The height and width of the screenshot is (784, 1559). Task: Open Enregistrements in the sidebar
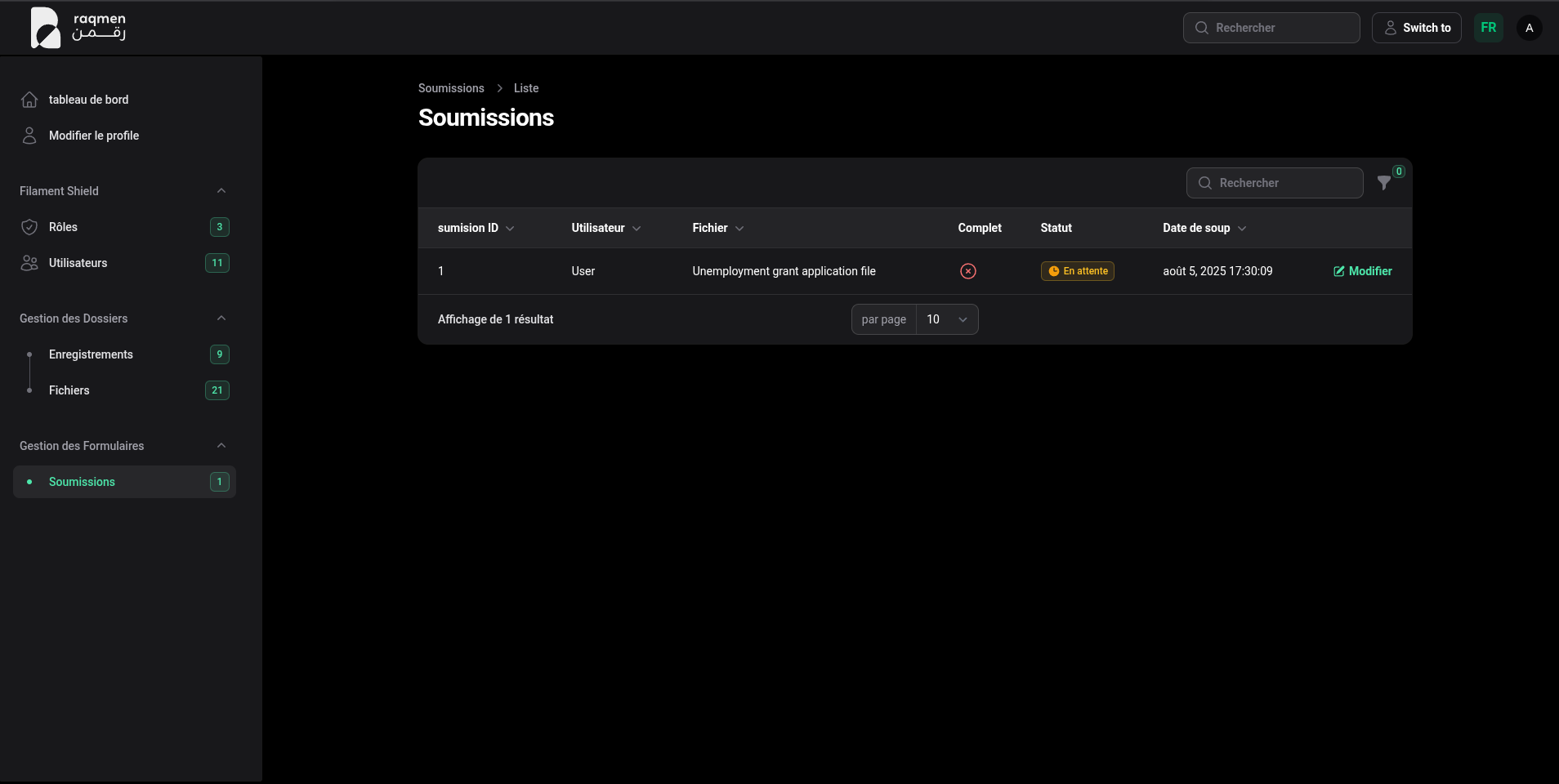click(x=90, y=354)
